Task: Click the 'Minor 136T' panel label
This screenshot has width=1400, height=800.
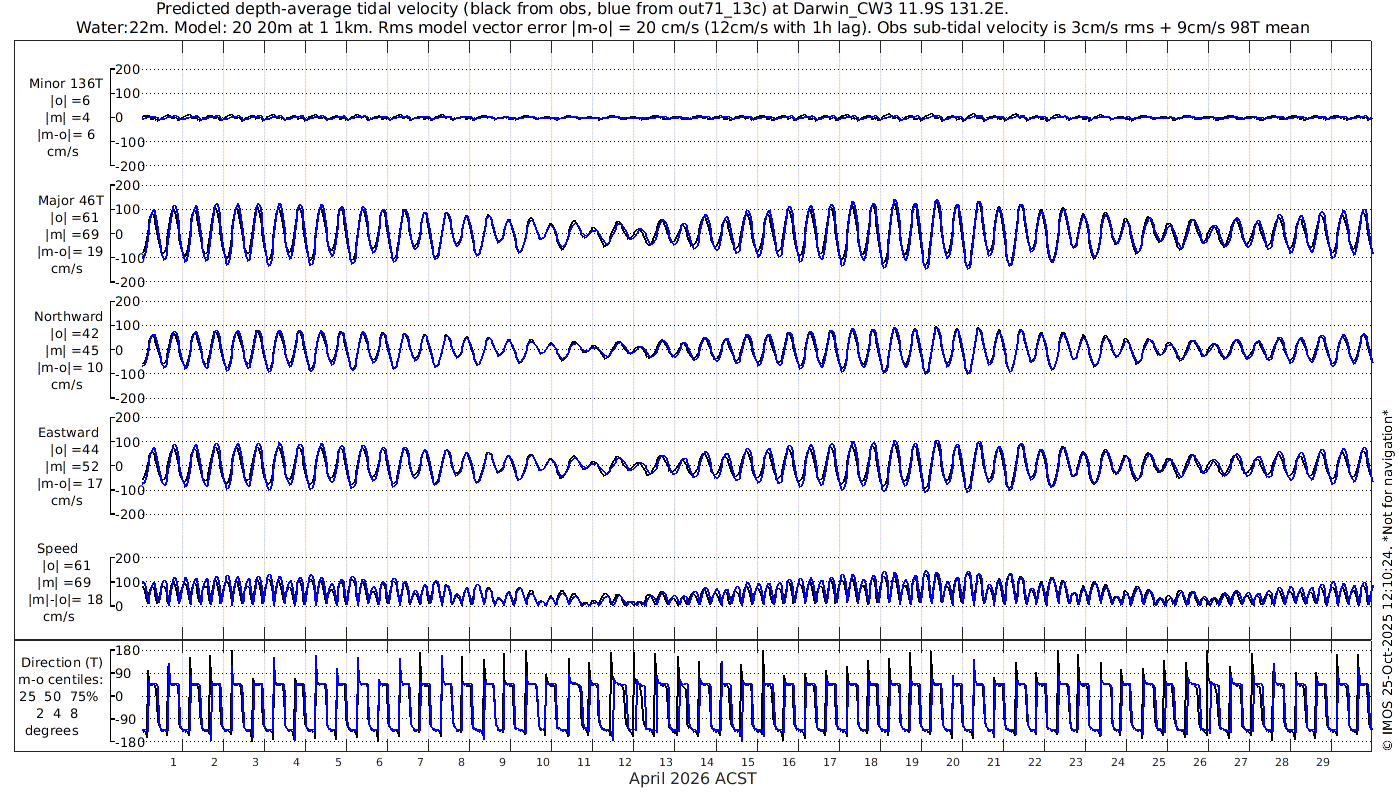Action: pos(66,84)
